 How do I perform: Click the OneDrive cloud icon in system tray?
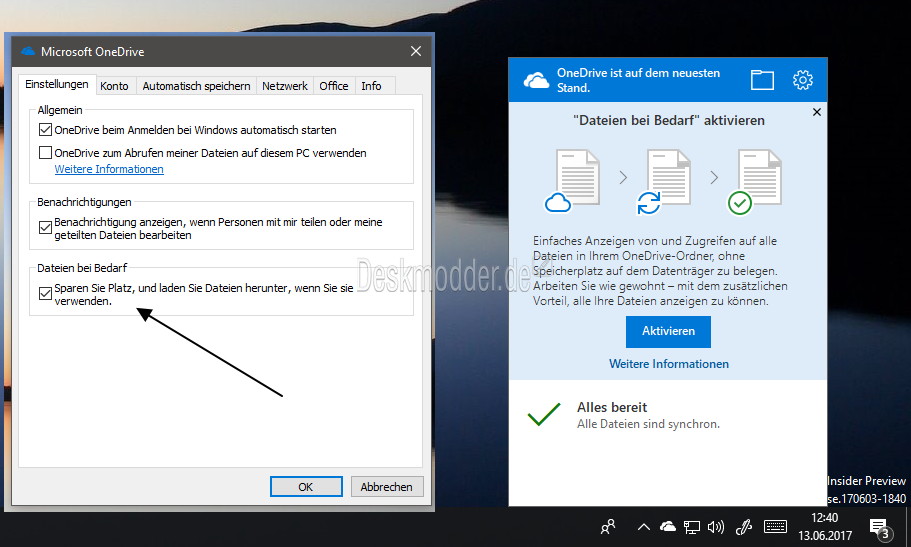[x=668, y=527]
